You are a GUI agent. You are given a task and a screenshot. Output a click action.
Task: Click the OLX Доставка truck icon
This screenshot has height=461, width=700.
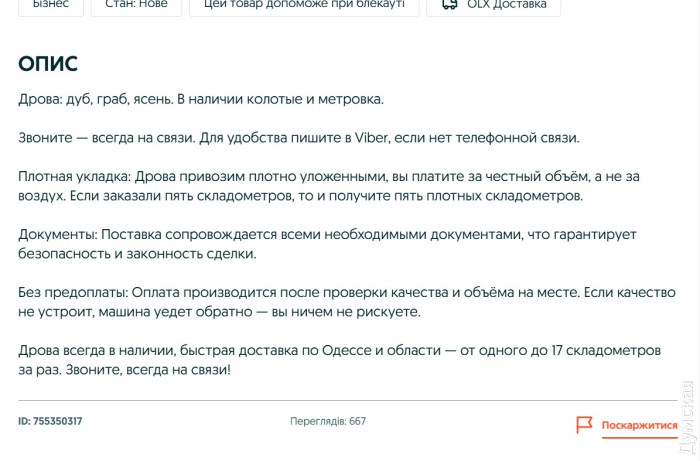click(x=450, y=5)
